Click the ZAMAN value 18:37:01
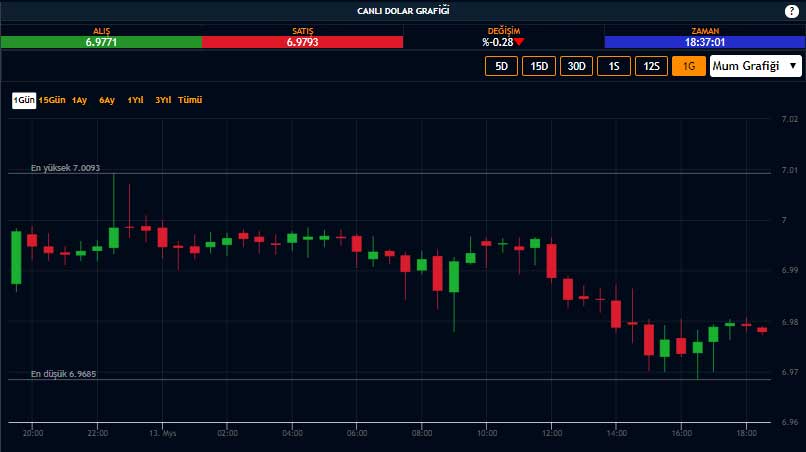 (705, 42)
